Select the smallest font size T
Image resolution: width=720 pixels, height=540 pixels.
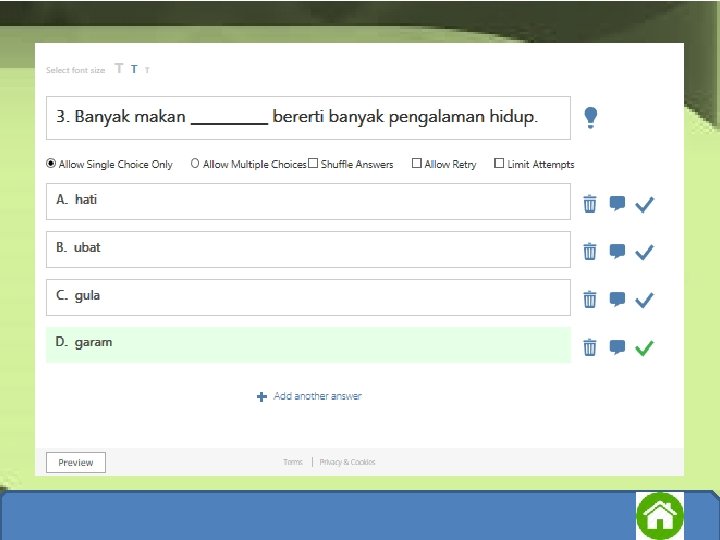pyautogui.click(x=147, y=70)
